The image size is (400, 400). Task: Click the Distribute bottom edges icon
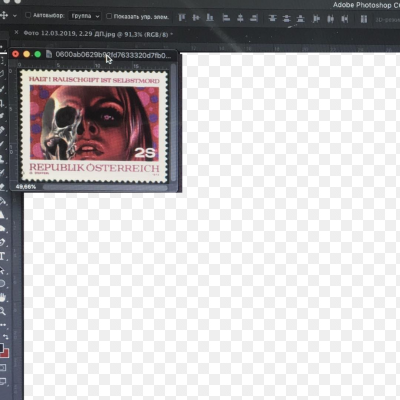[x=300, y=18]
